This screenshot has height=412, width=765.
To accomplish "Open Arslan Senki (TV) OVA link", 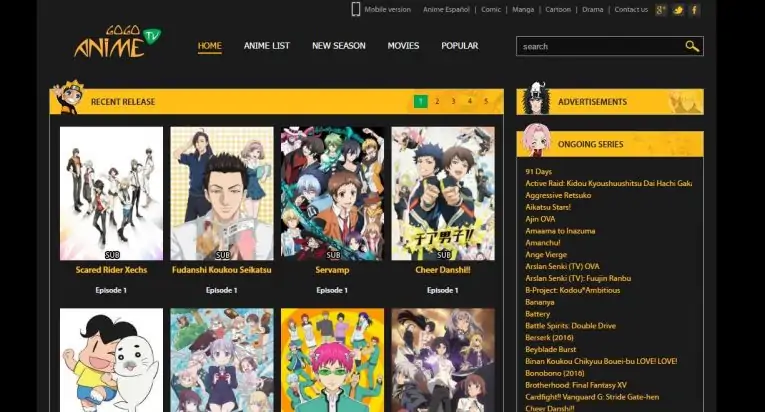I will pos(562,266).
